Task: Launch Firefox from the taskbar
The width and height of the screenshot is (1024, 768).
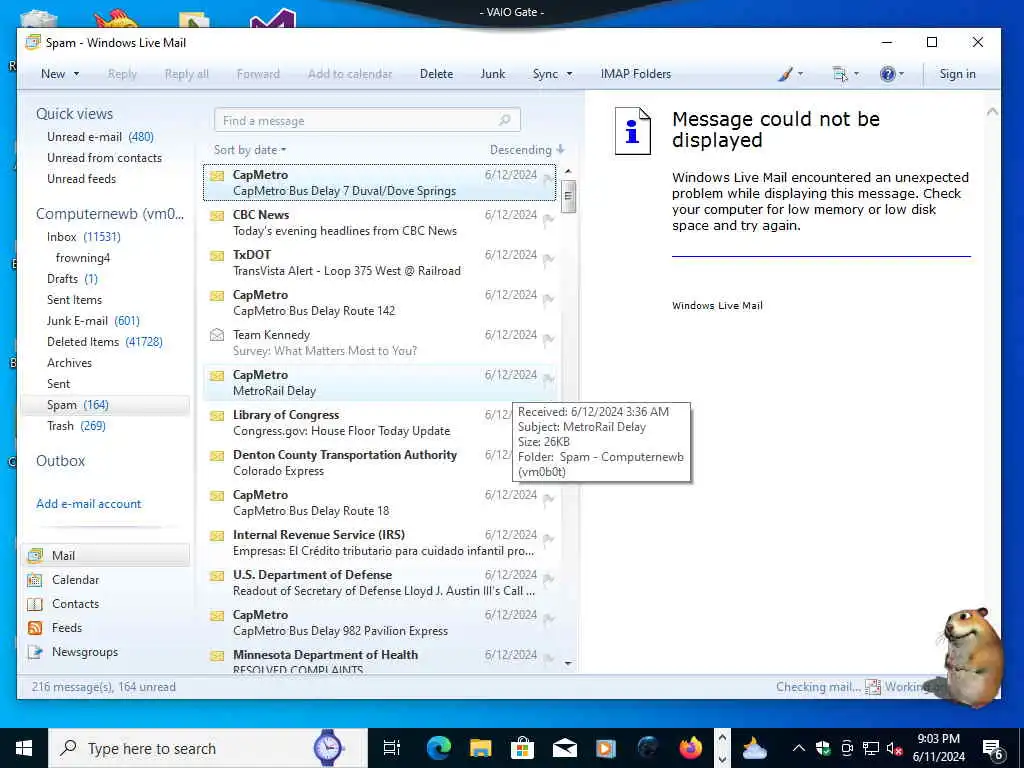Action: [x=690, y=748]
